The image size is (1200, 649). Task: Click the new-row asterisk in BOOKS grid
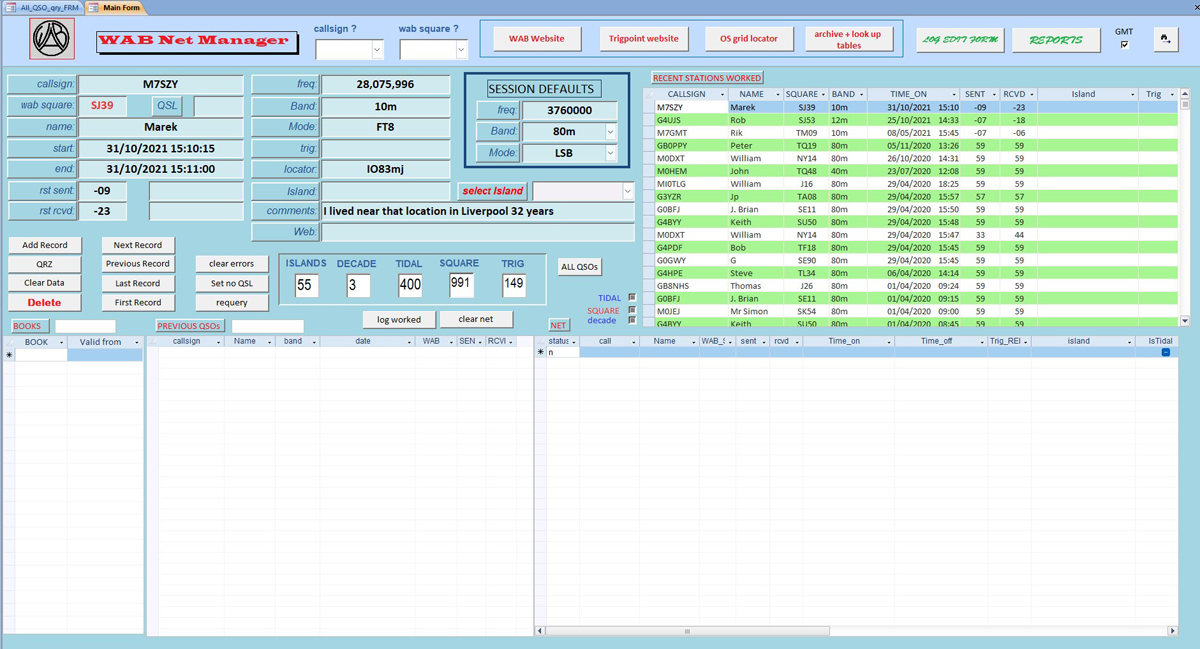click(10, 355)
